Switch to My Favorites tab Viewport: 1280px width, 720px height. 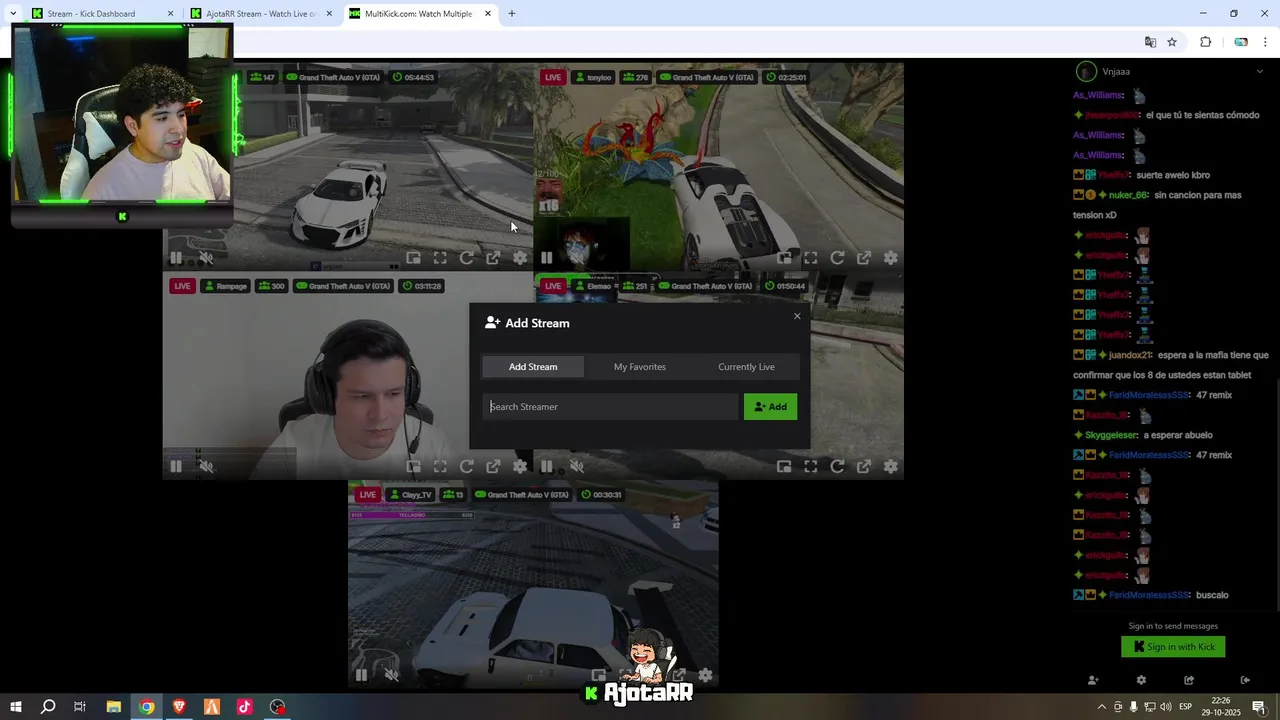pyautogui.click(x=640, y=367)
